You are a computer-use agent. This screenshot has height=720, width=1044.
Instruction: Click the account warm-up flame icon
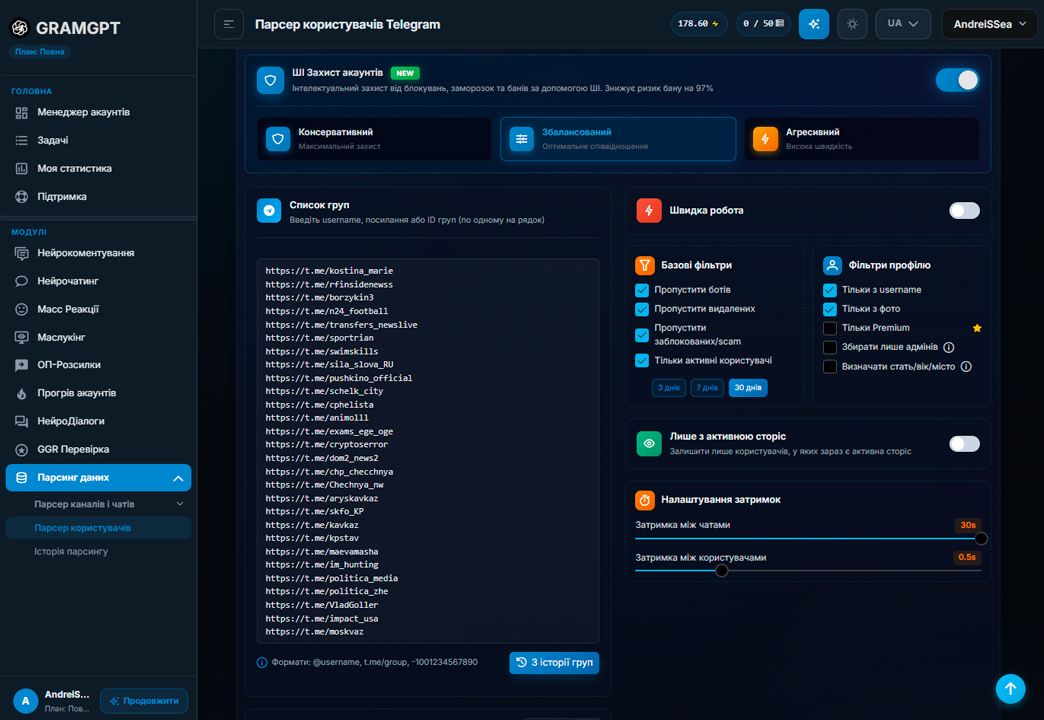[x=21, y=393]
